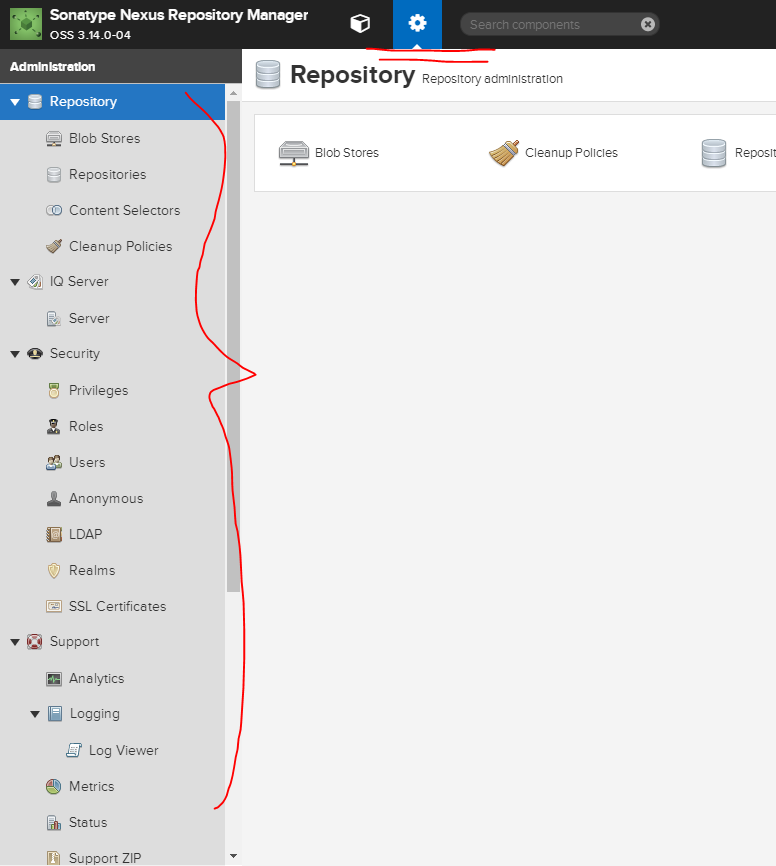Click the Support lifebuoy icon
The height and width of the screenshot is (866, 776).
35,642
